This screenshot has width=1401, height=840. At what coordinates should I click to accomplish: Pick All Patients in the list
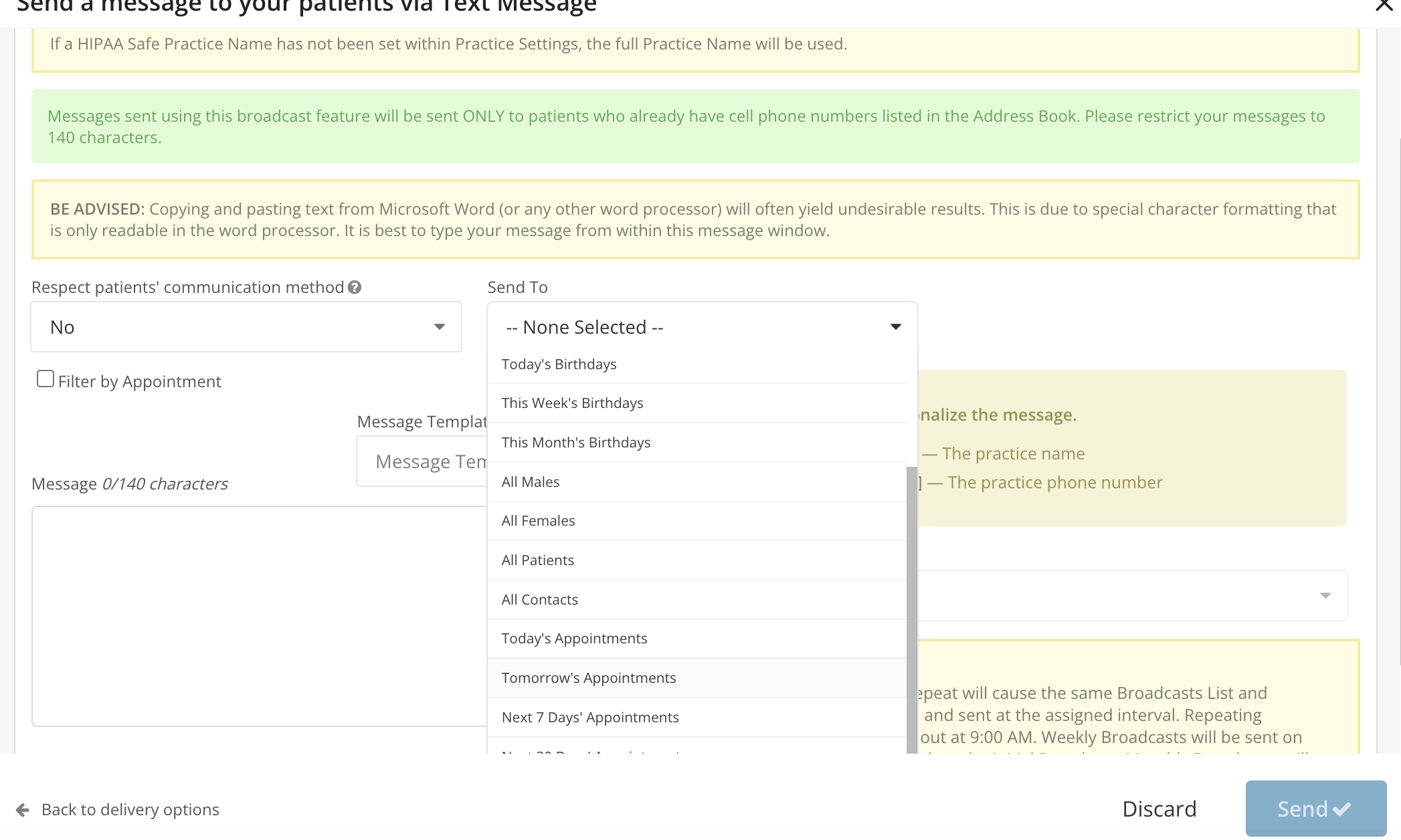[x=538, y=560]
